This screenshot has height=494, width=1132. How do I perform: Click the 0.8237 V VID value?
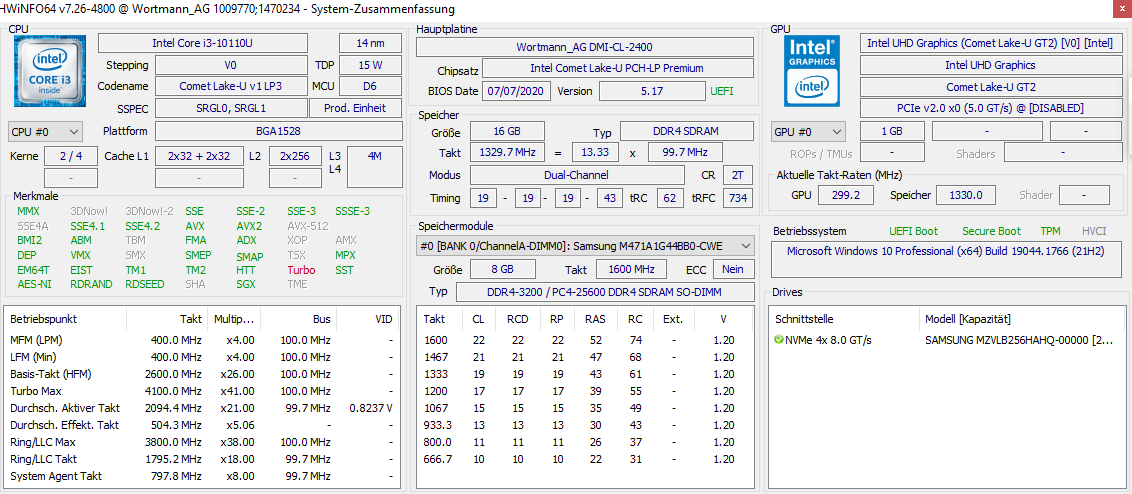click(370, 408)
